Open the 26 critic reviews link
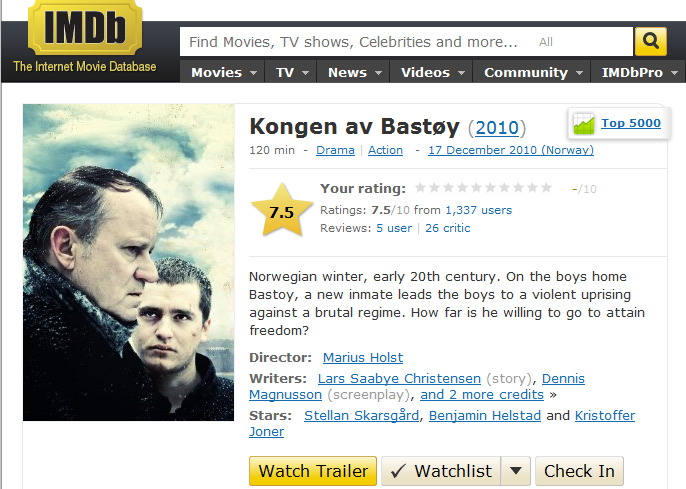The width and height of the screenshot is (686, 489). 448,228
